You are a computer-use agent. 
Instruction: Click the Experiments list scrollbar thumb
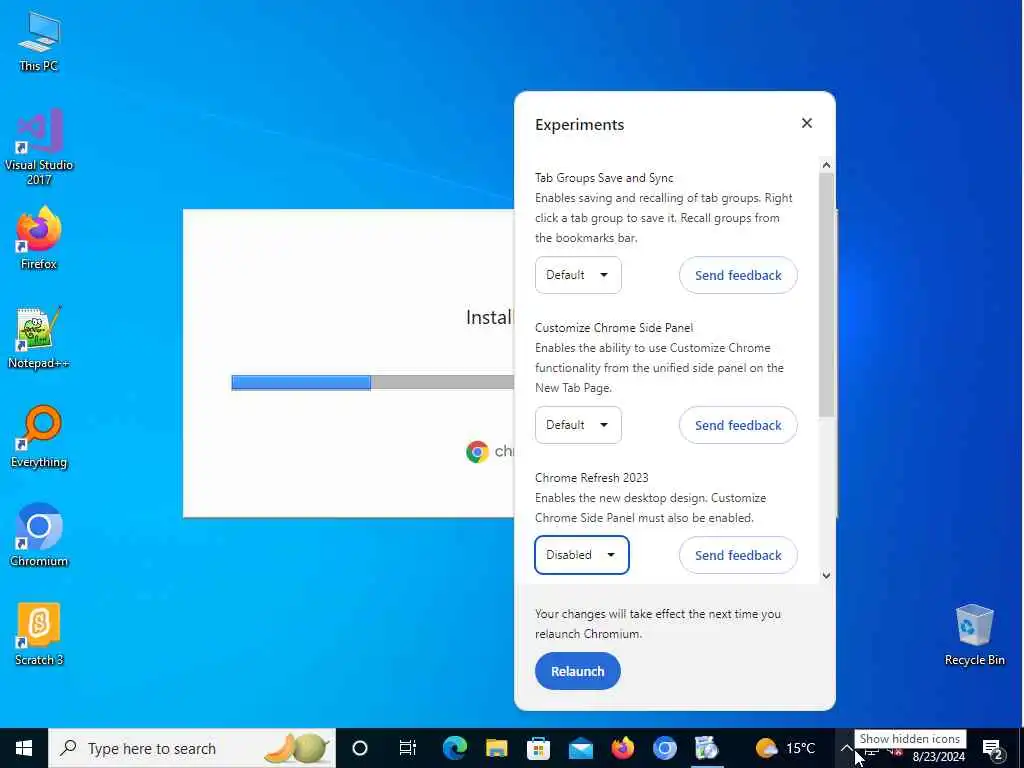pos(826,295)
